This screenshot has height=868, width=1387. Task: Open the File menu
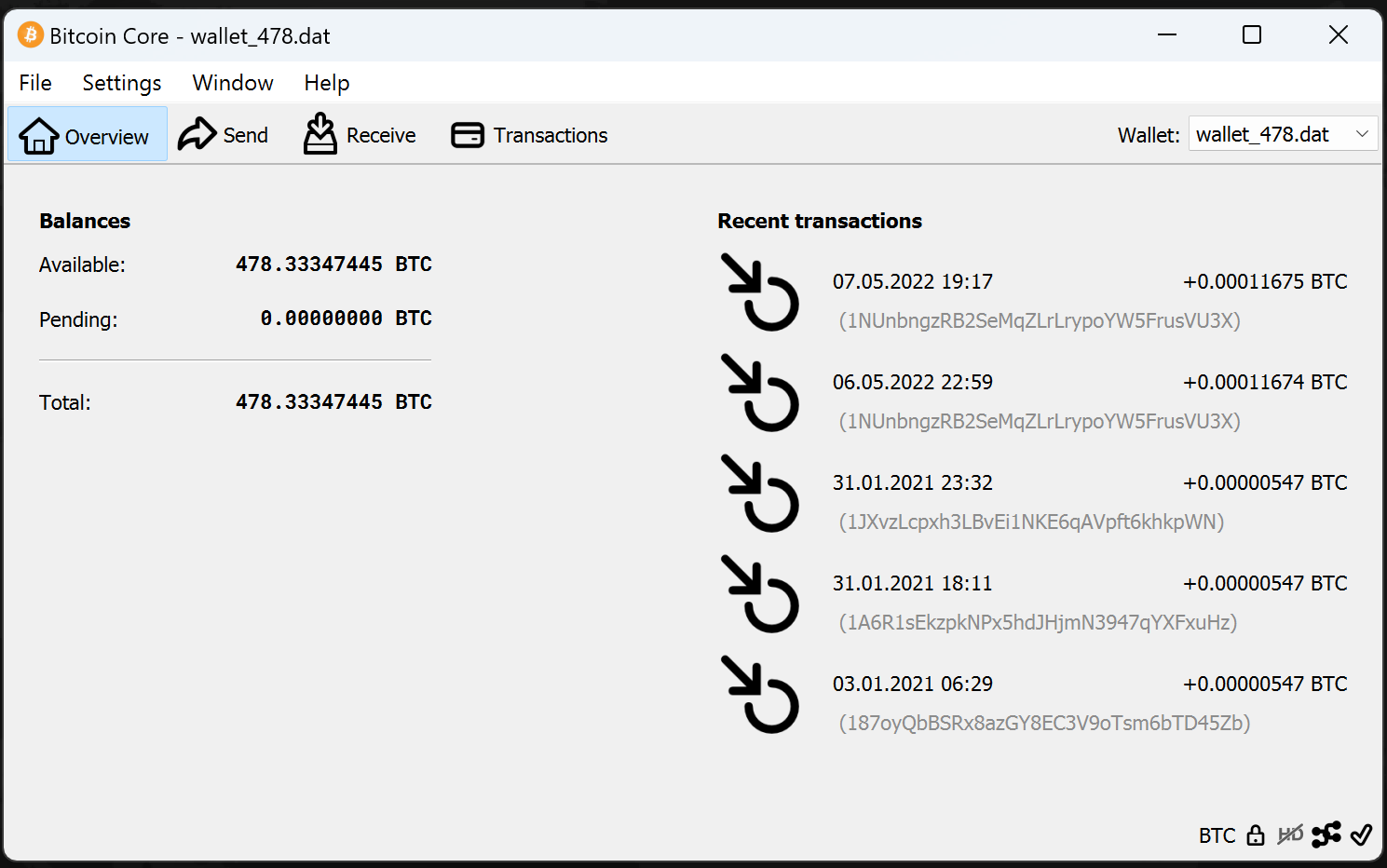[x=35, y=83]
